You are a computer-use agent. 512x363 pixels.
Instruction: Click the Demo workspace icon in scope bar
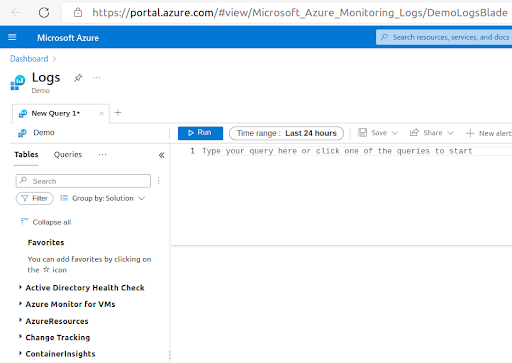[x=22, y=133]
